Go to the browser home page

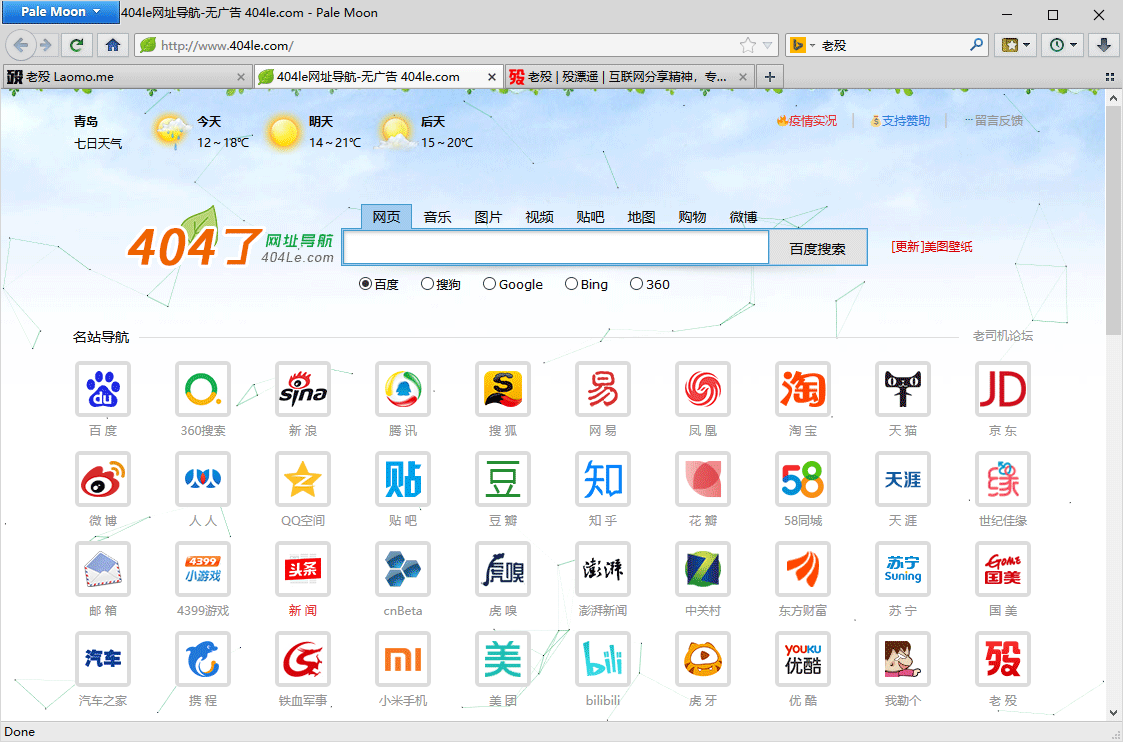pos(113,45)
